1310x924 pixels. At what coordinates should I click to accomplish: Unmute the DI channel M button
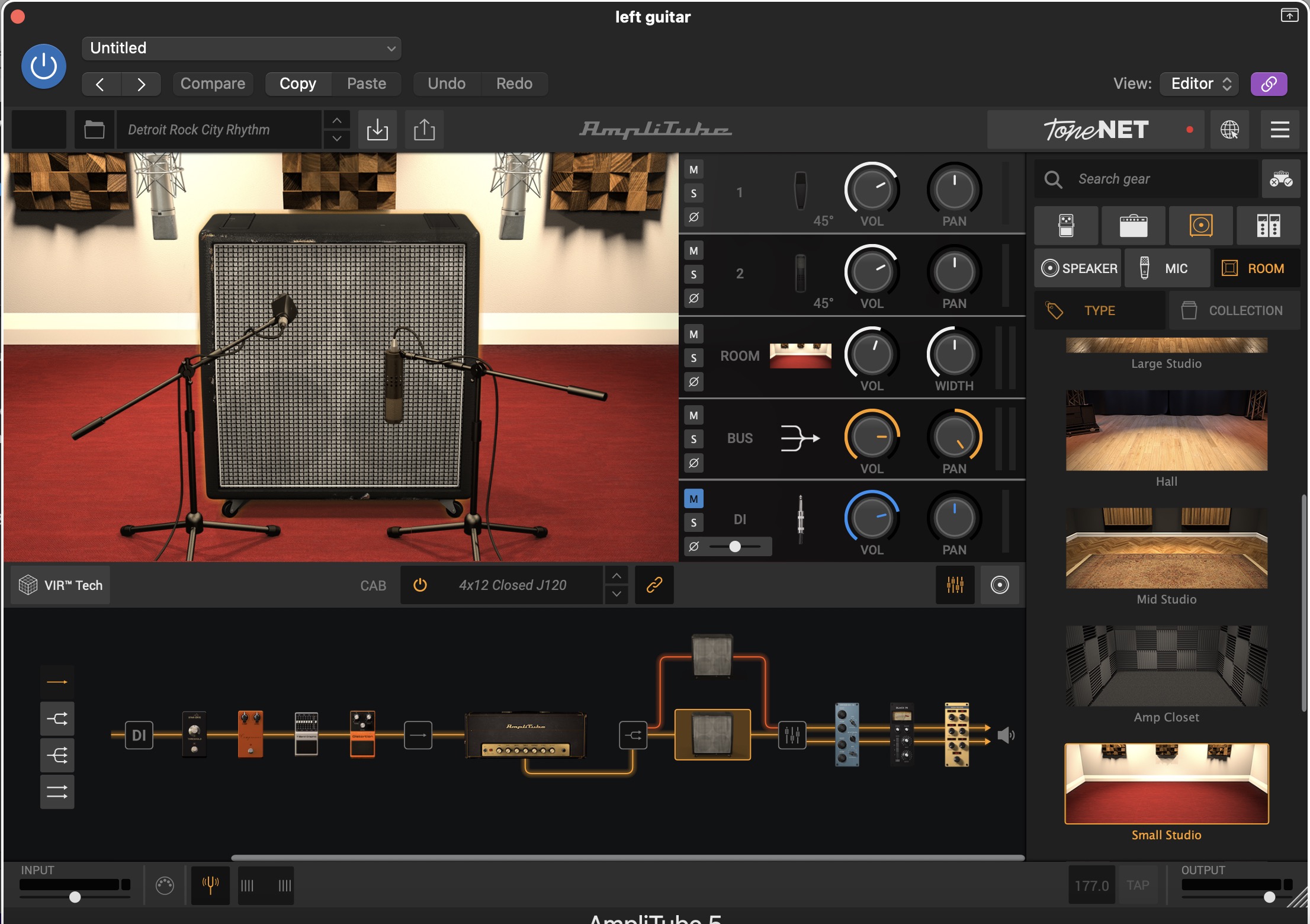coord(693,499)
